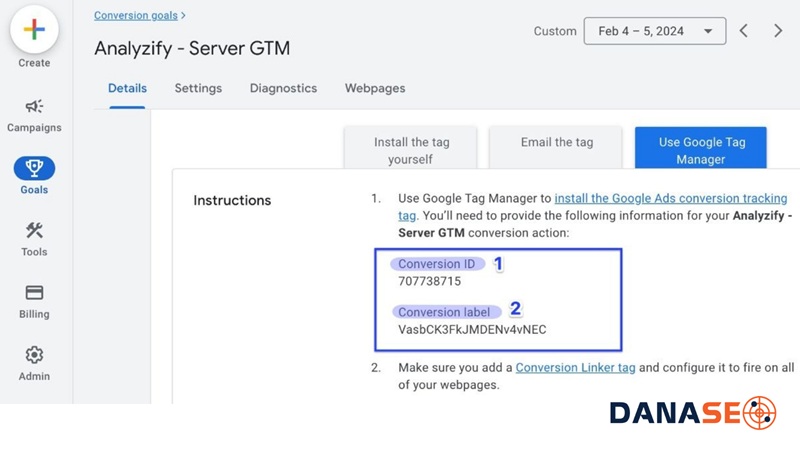Click the Analyzify - Server GTM page title
Viewport: 800px width, 450px height.
(x=192, y=48)
